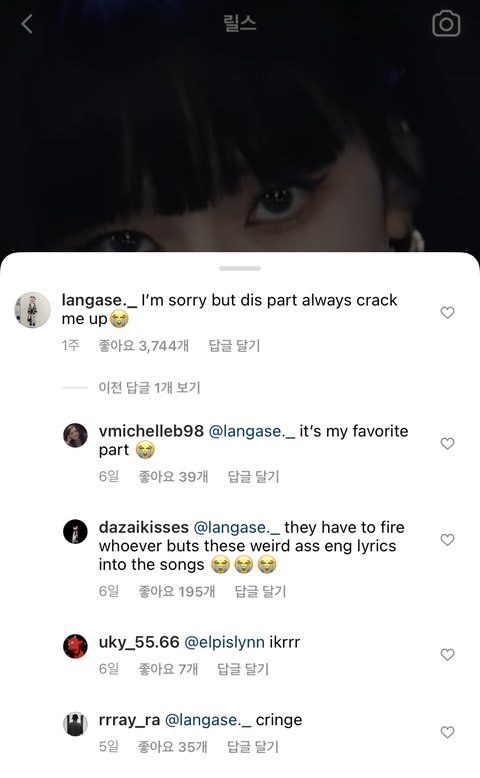Reply to vmichelleb98 via 답글 달기
This screenshot has width=480, height=778.
pos(253,476)
